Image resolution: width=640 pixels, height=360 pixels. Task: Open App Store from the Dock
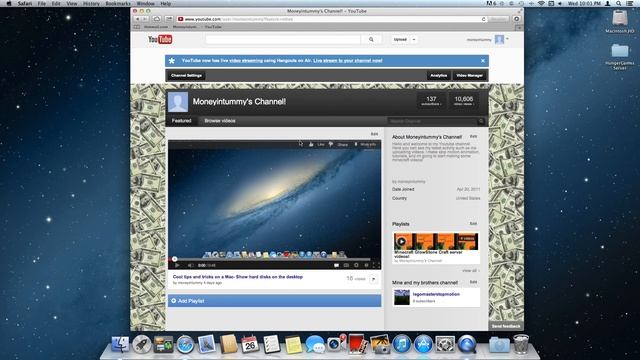coord(423,344)
